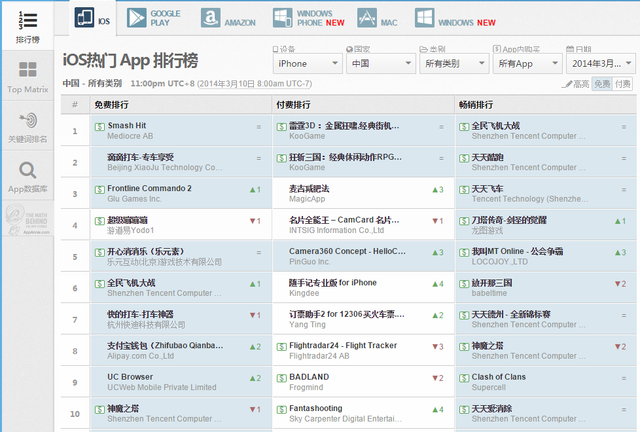Open the Top Matrix grid icon
The width and height of the screenshot is (640, 432).
(28, 69)
